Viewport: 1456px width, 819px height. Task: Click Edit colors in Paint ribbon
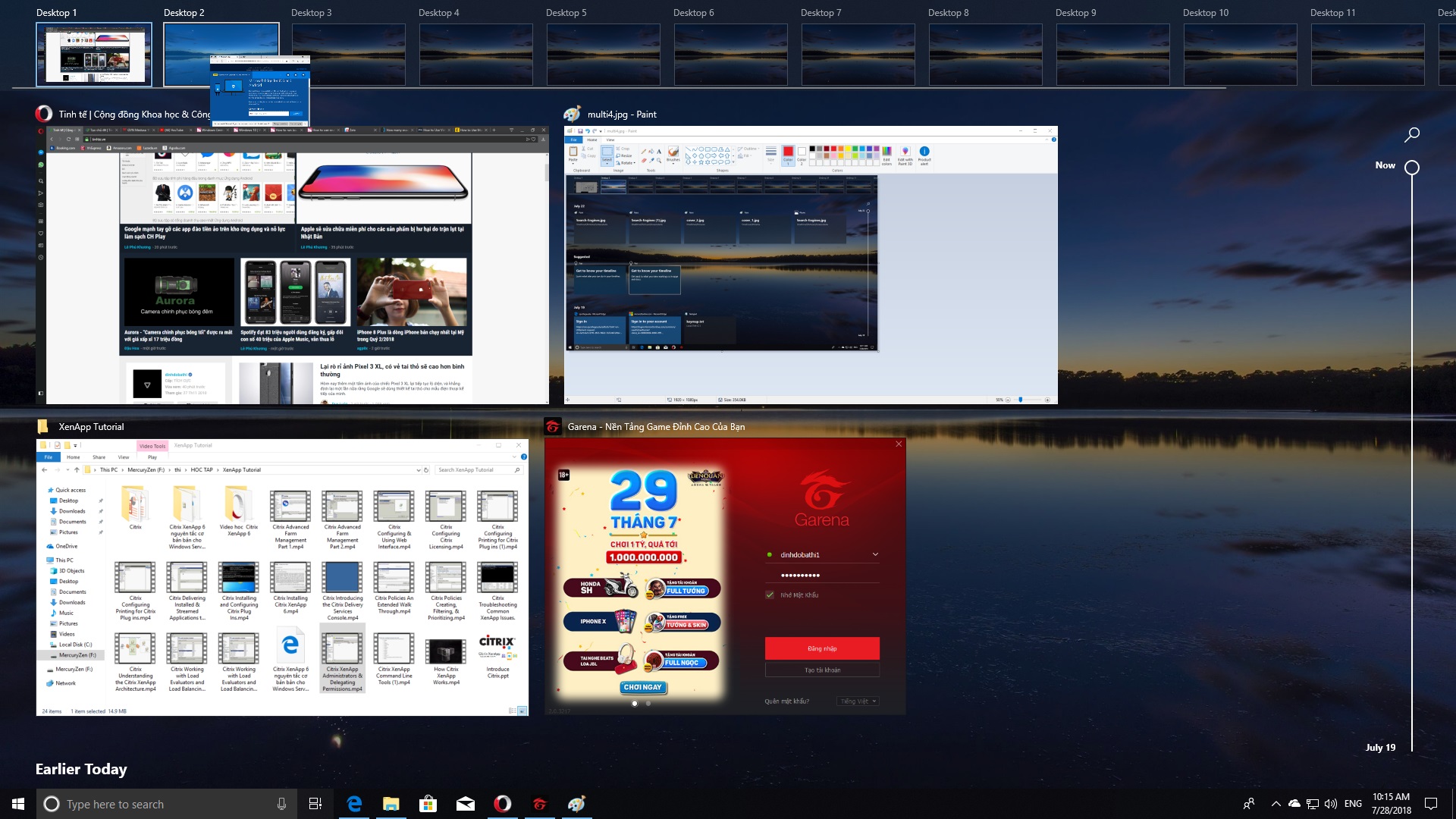(x=886, y=155)
